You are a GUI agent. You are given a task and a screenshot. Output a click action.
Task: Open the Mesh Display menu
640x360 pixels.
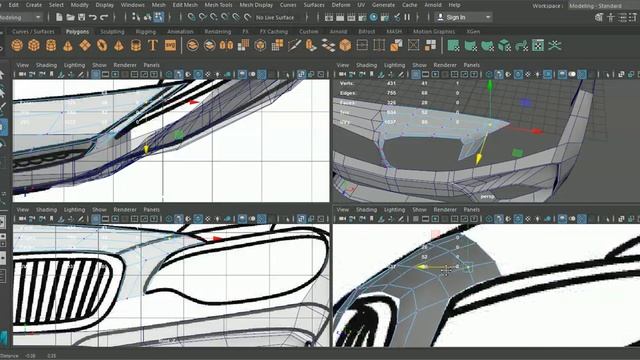[x=256, y=5]
